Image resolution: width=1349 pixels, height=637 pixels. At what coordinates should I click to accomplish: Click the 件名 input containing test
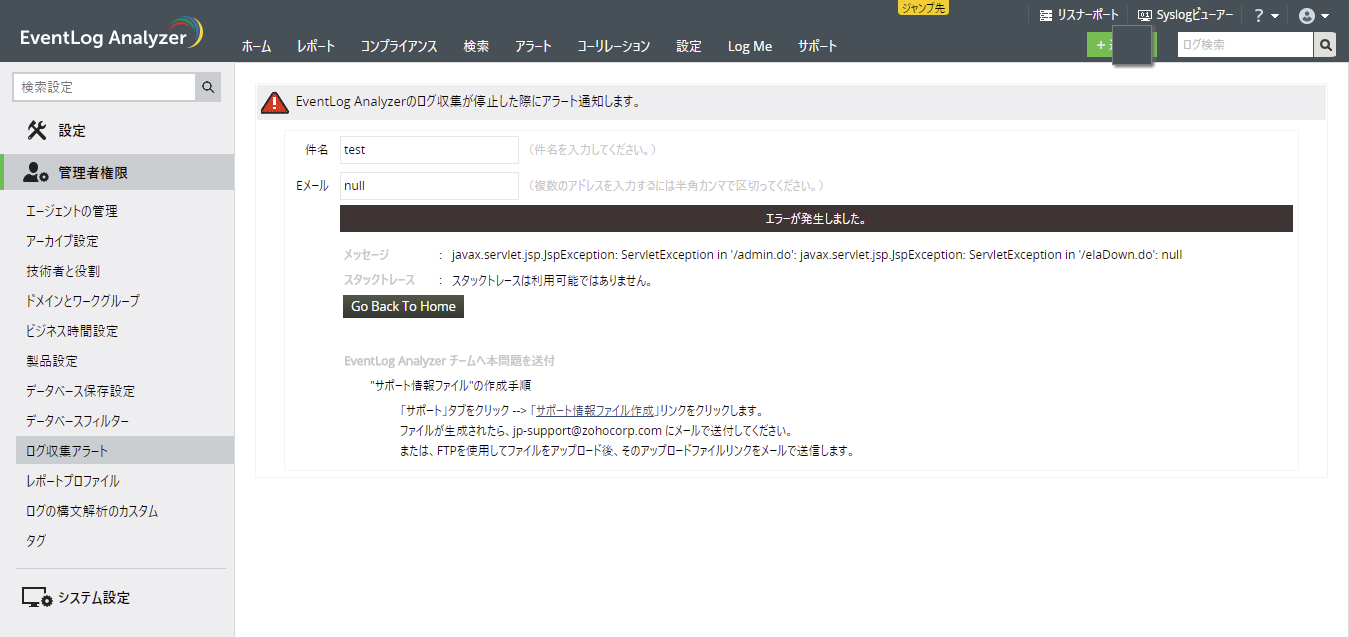[x=429, y=150]
